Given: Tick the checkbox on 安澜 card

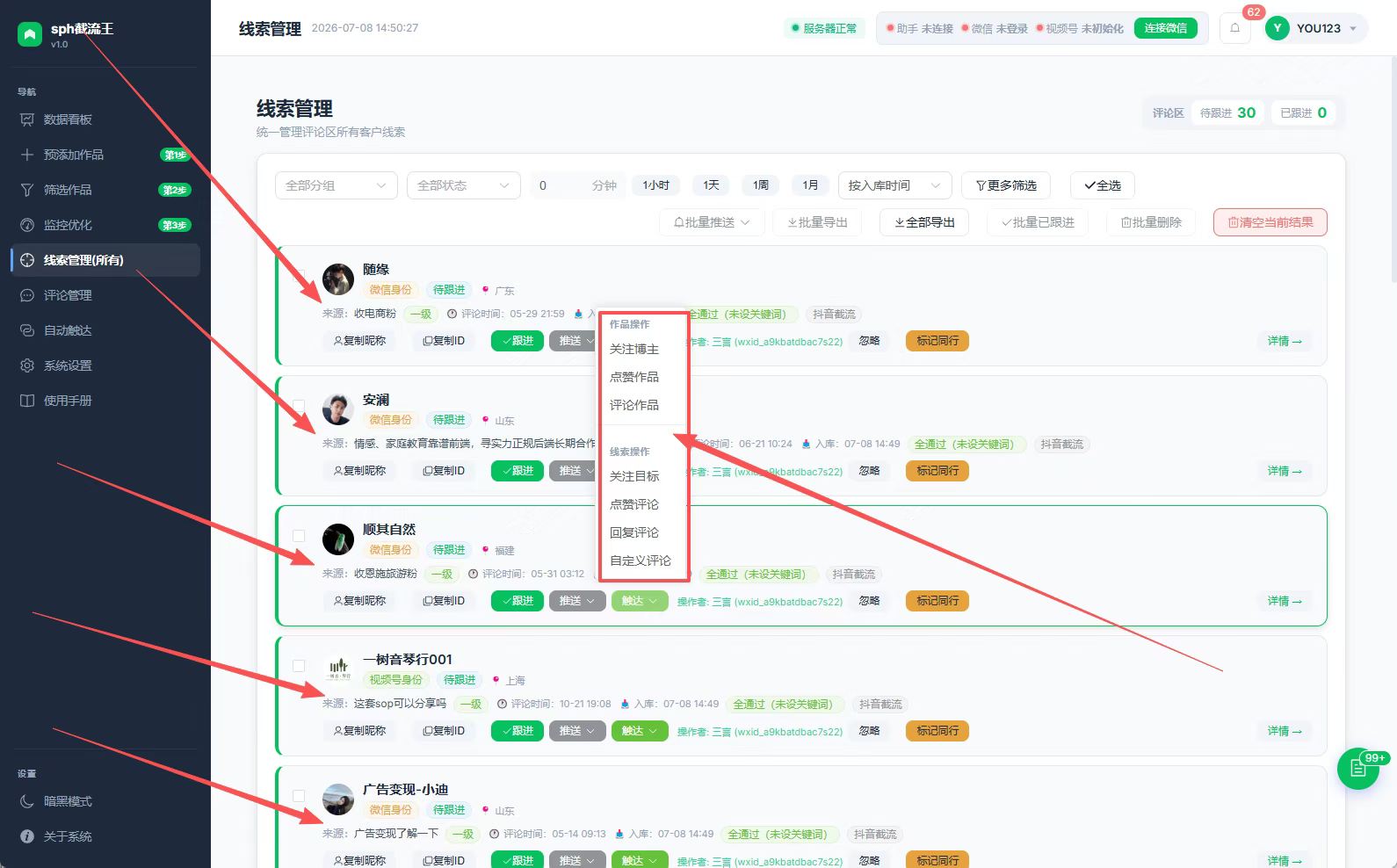Looking at the screenshot, I should pyautogui.click(x=299, y=406).
